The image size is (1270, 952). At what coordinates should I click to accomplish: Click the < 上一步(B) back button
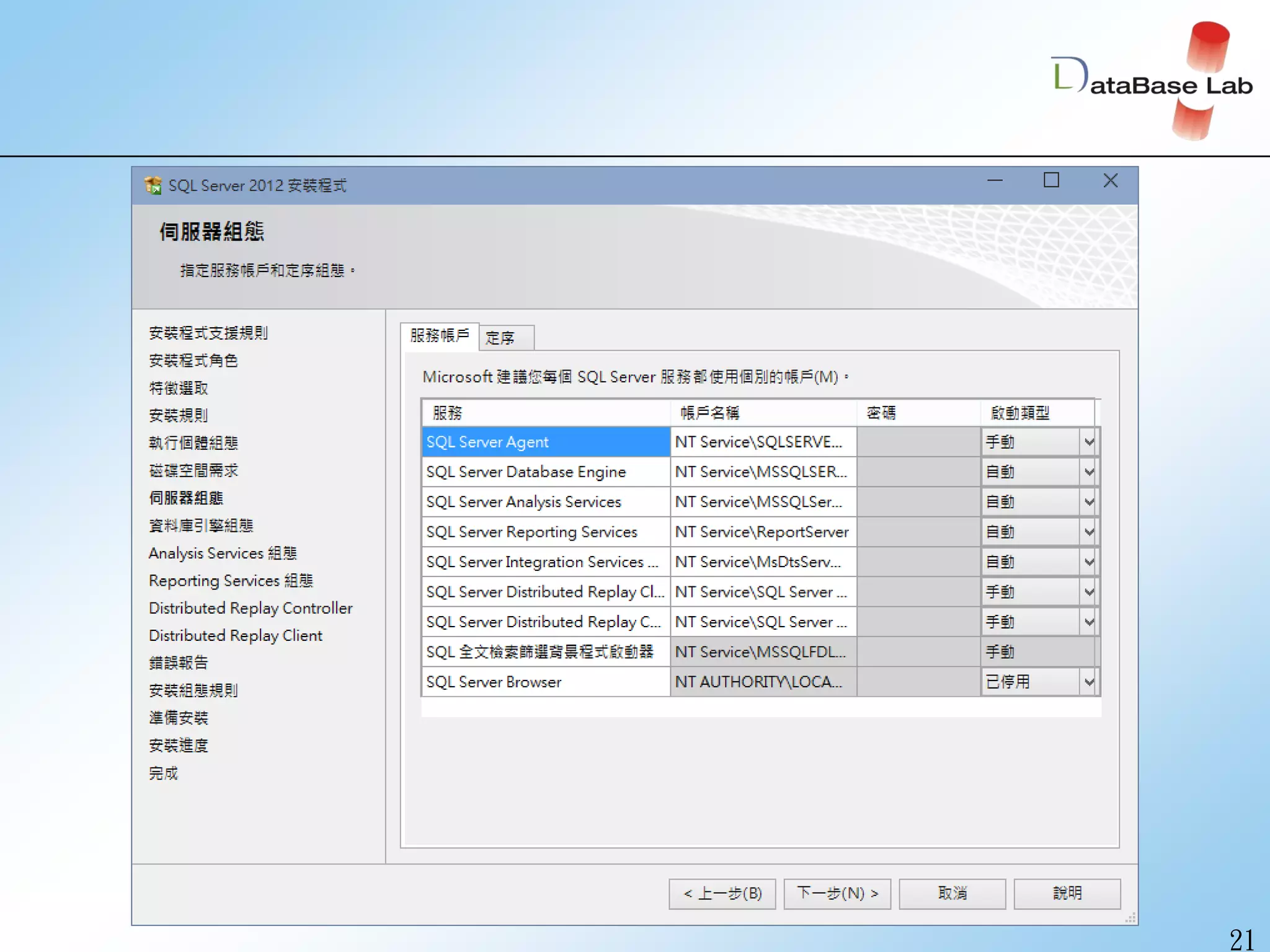click(722, 894)
